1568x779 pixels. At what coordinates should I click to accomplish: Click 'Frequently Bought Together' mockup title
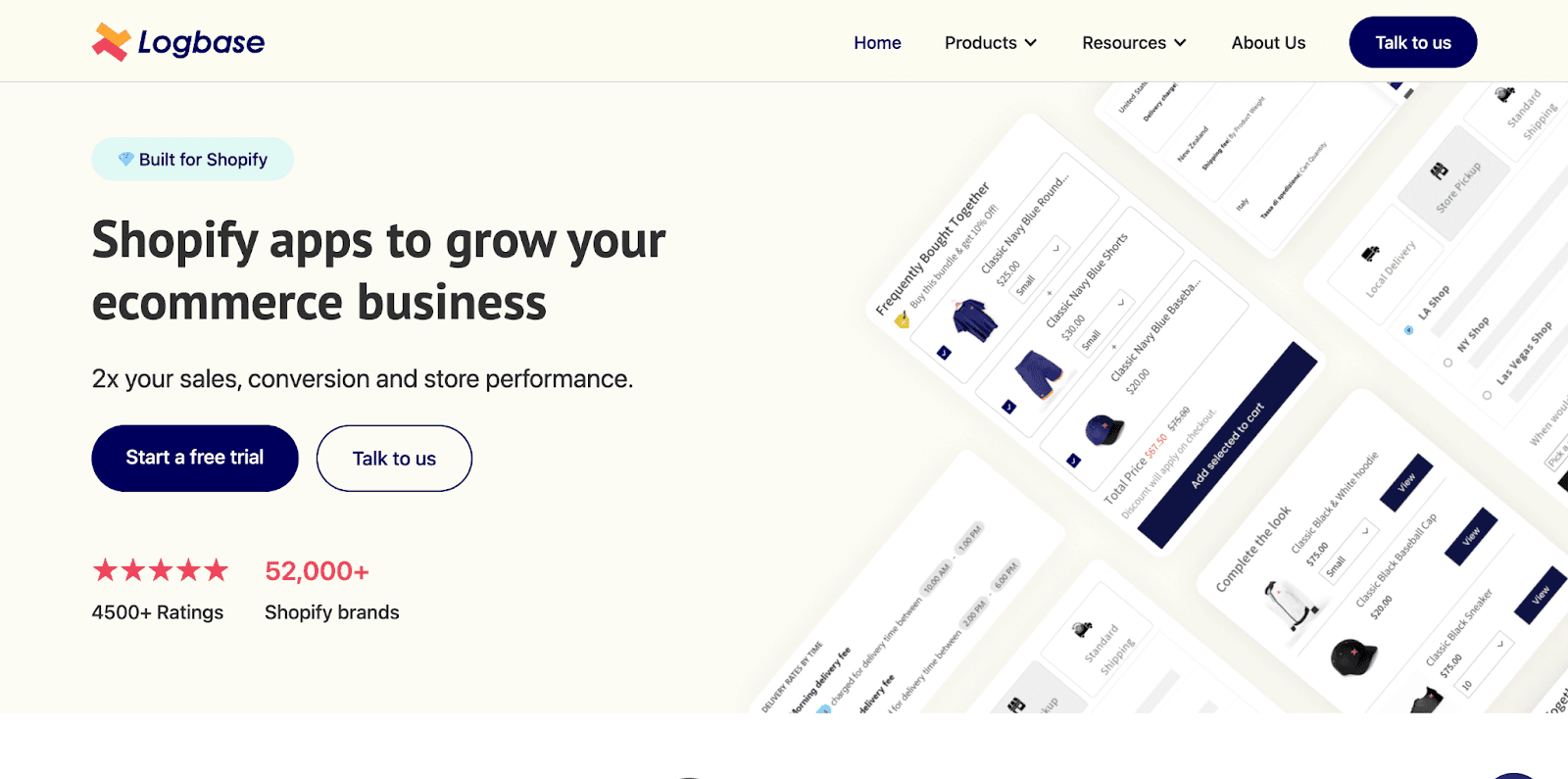coord(932,248)
